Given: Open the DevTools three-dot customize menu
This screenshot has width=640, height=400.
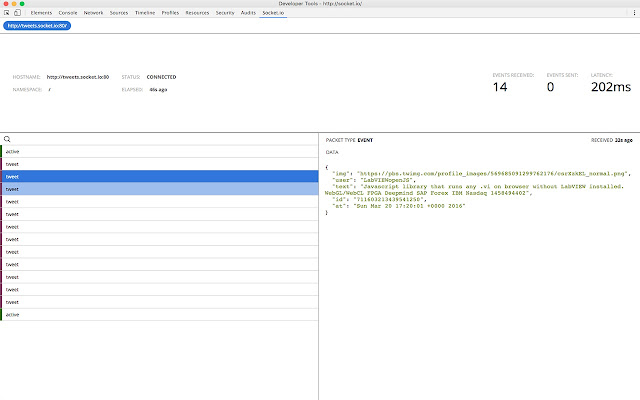Looking at the screenshot, I should pos(634,13).
